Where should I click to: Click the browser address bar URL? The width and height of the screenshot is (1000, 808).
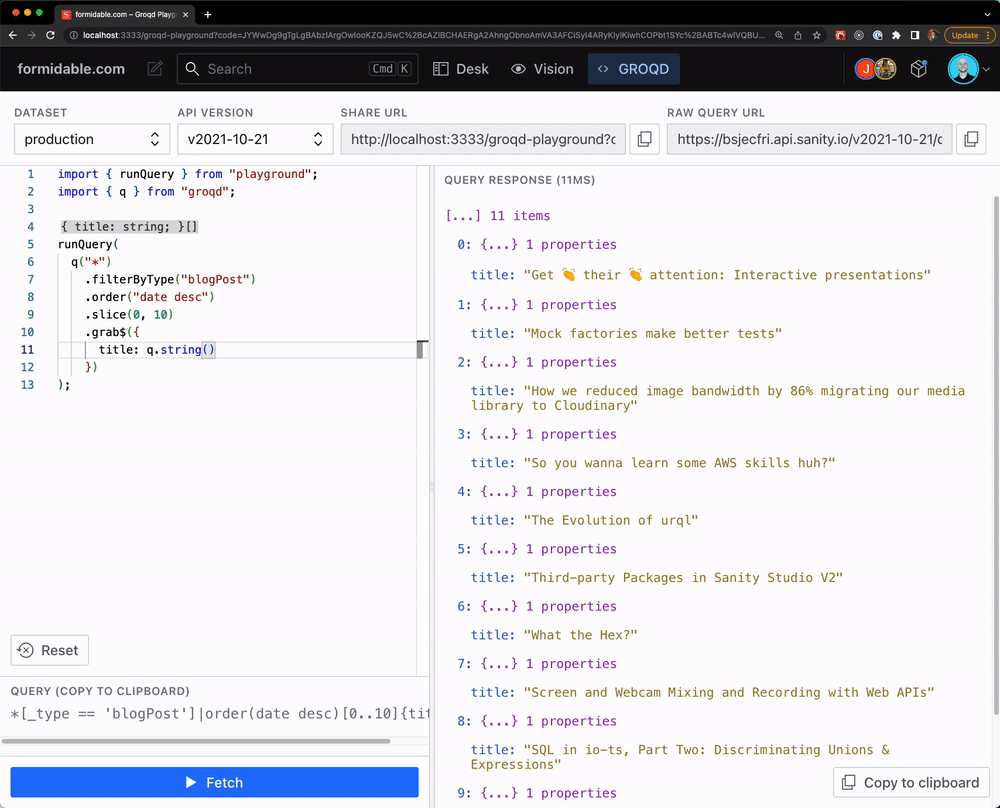click(x=423, y=35)
